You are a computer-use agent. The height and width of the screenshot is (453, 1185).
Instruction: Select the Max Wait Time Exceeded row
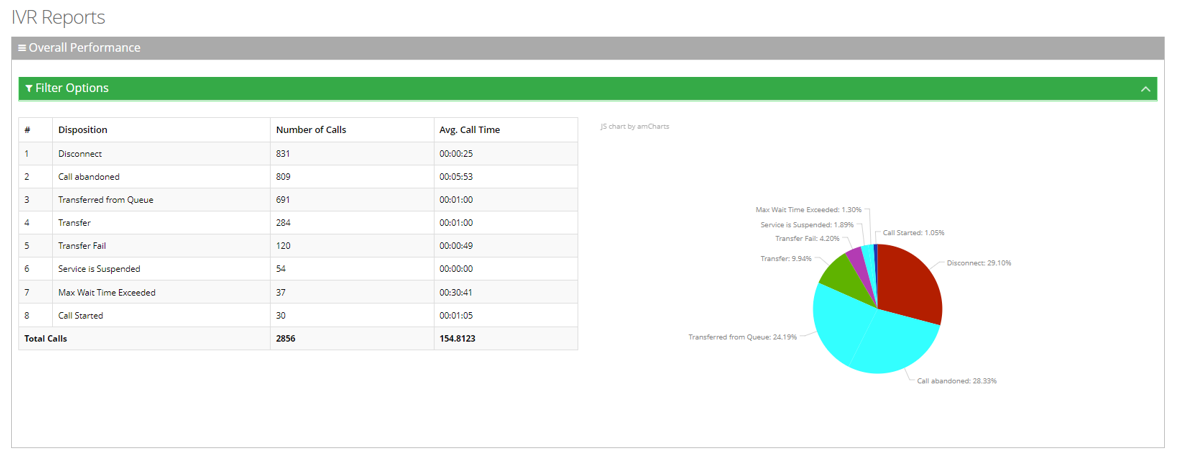298,292
